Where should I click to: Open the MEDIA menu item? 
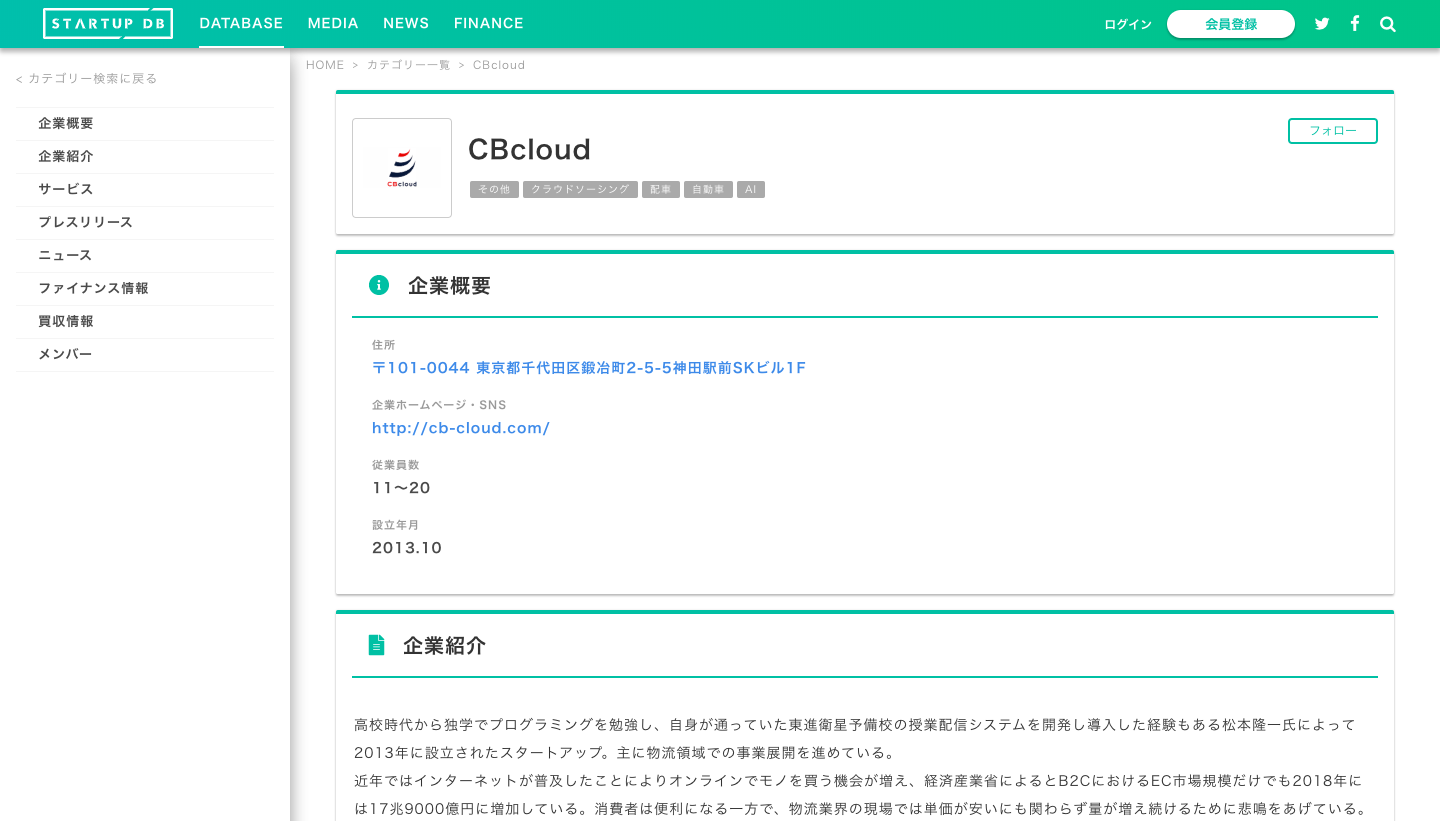tap(333, 23)
